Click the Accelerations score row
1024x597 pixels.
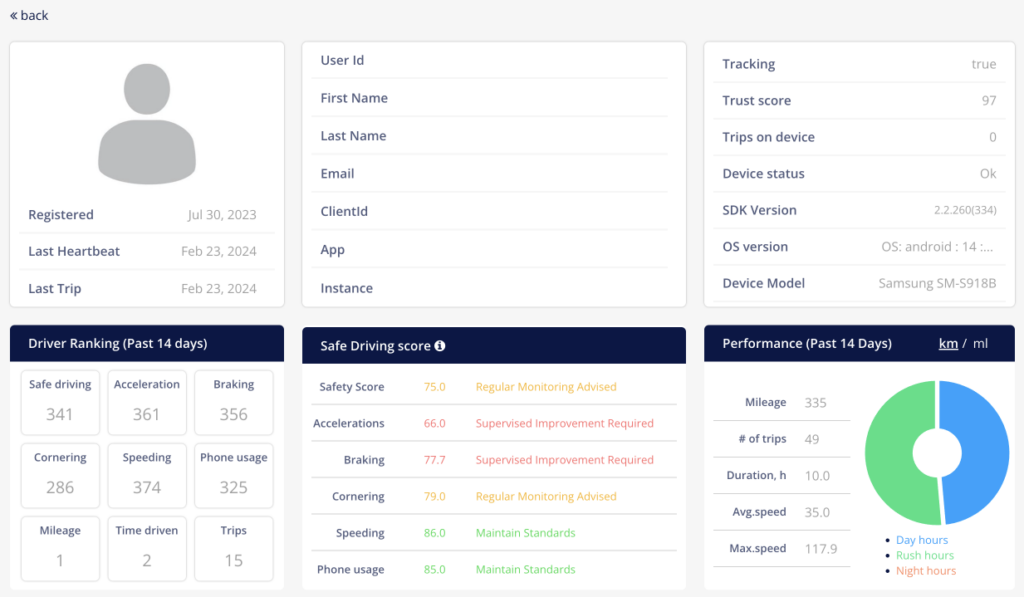pyautogui.click(x=494, y=423)
